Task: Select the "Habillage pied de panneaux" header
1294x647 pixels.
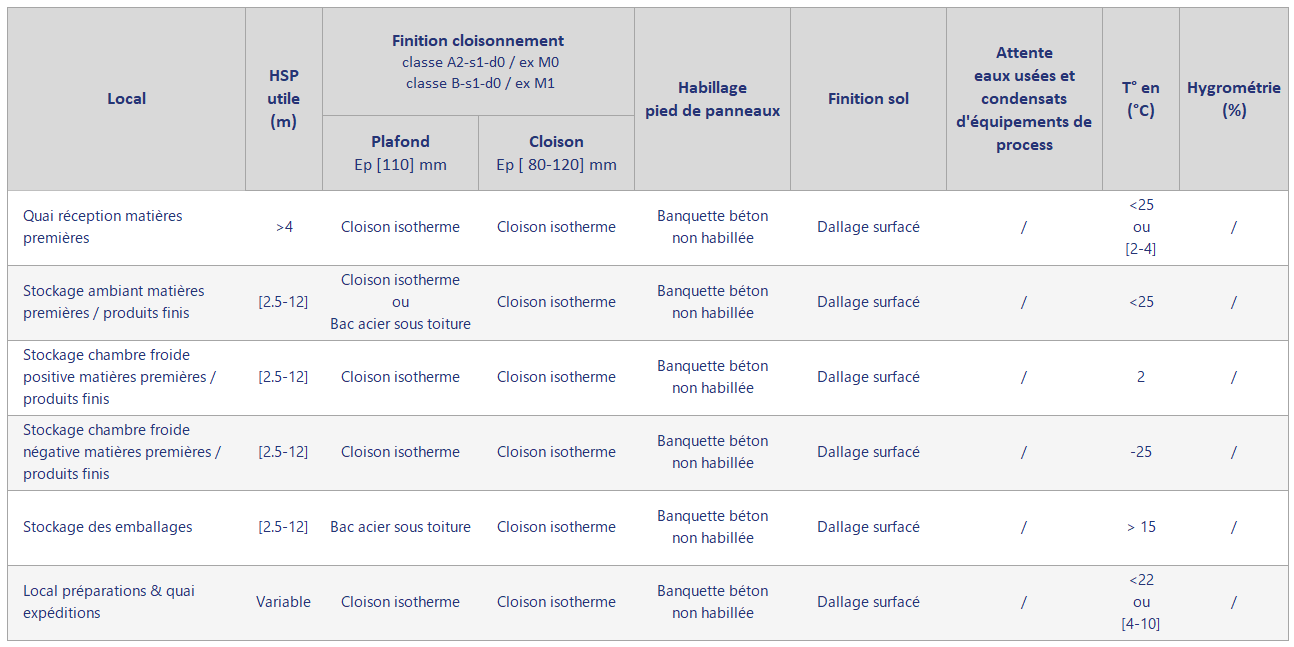Action: coord(712,99)
